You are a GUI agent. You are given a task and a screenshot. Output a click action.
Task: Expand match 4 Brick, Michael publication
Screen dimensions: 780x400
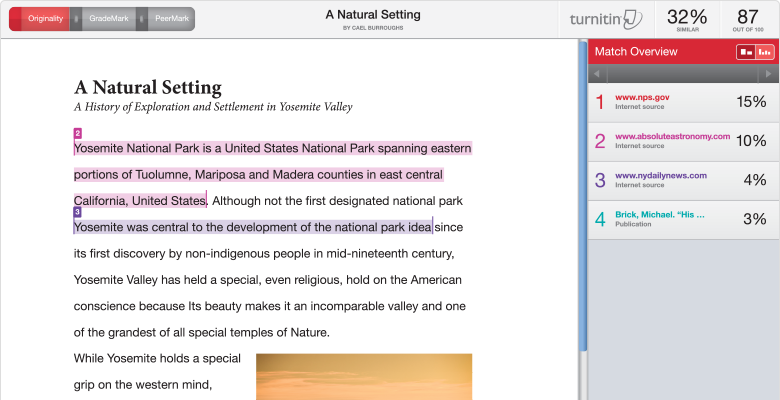pyautogui.click(x=683, y=219)
